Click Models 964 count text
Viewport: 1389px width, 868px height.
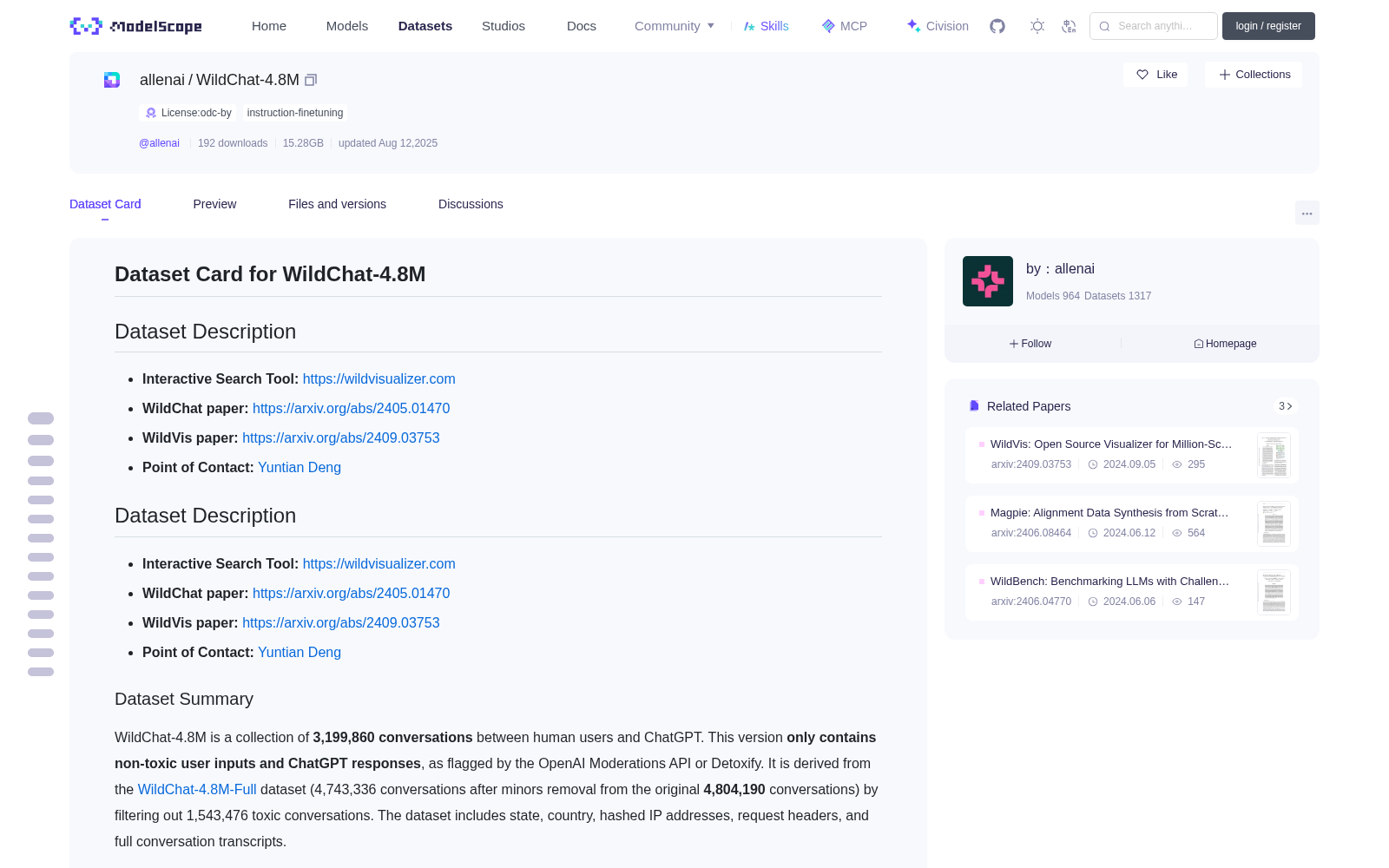(1053, 296)
